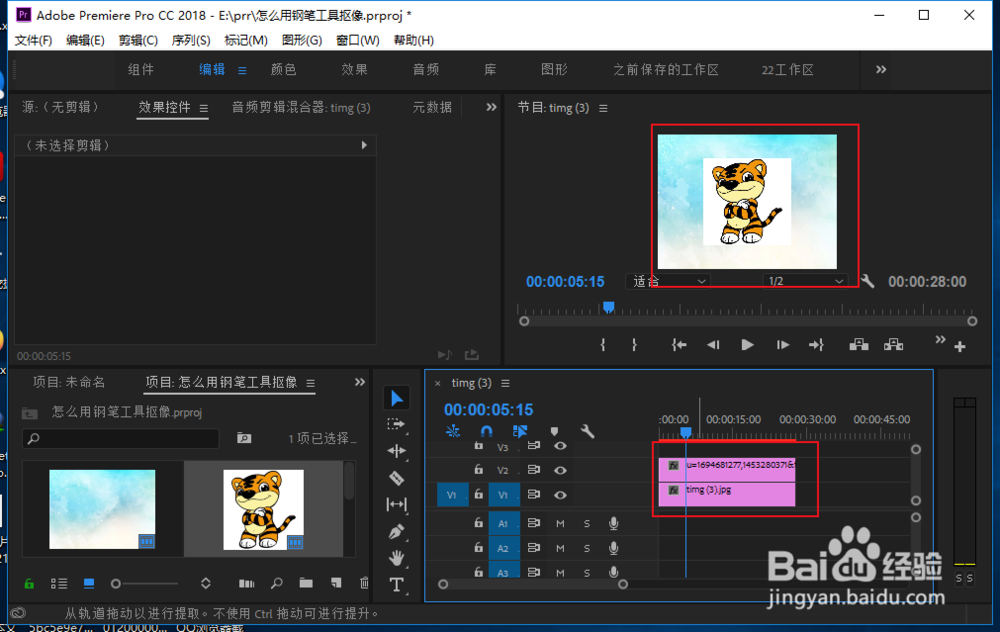Screen dimensions: 1000x632
Task: Switch project panel to list view
Action: point(59,584)
